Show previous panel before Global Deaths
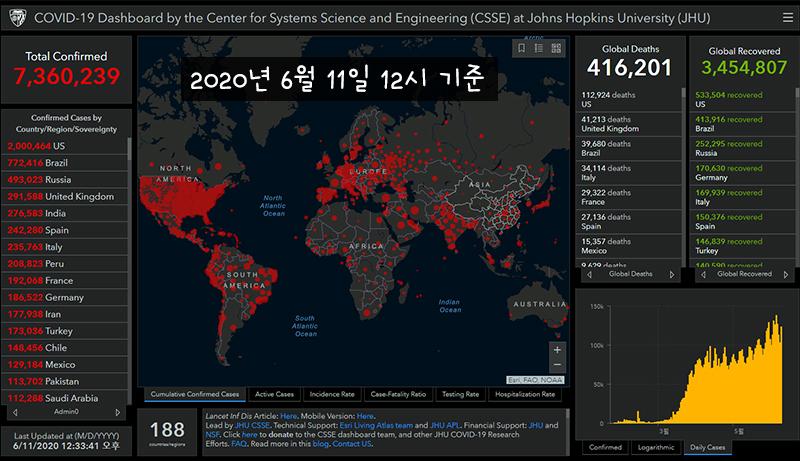The image size is (800, 461). 589,274
